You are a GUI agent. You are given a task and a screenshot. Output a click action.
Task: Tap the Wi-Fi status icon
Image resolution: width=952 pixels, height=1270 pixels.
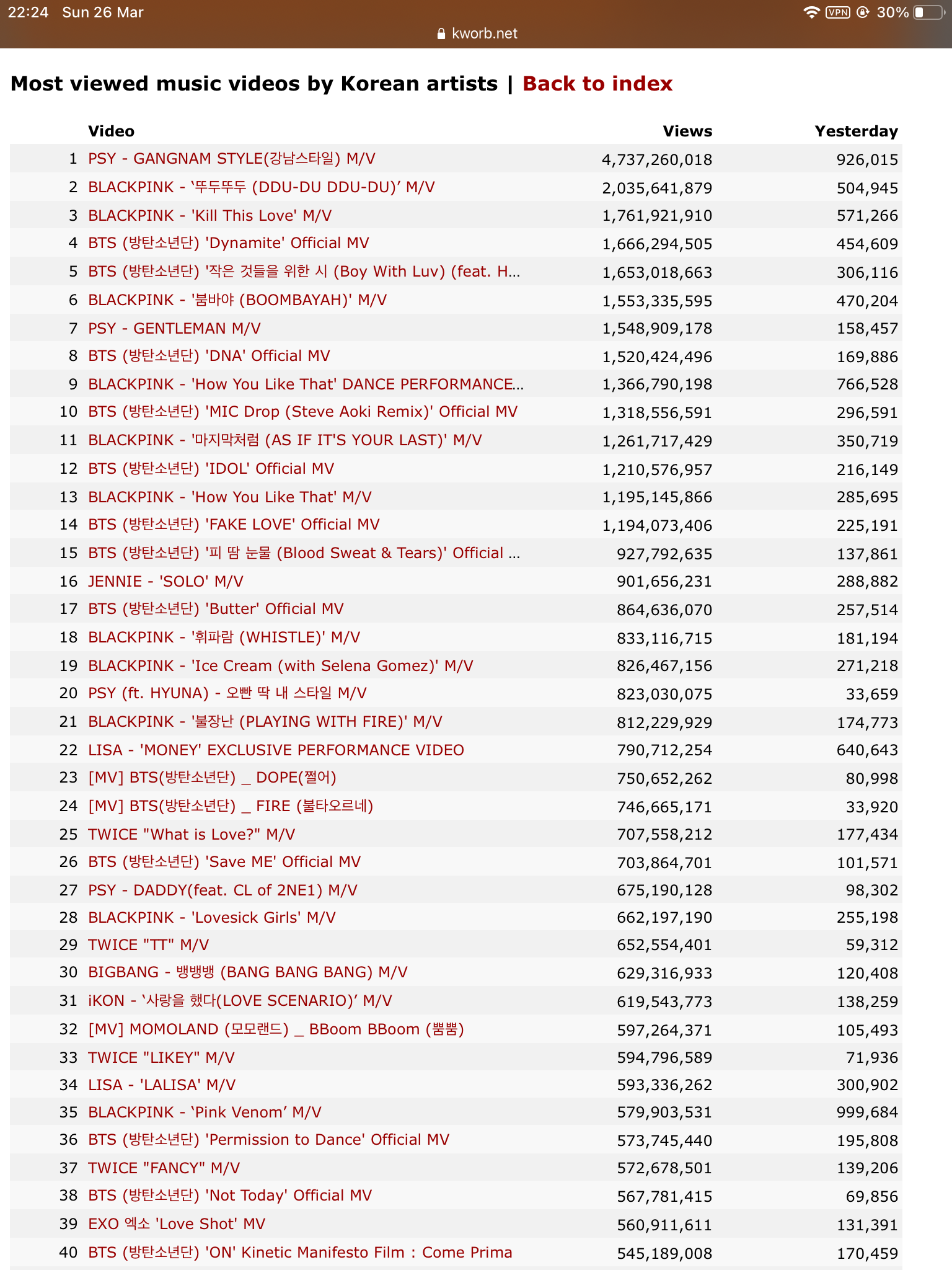pyautogui.click(x=811, y=12)
